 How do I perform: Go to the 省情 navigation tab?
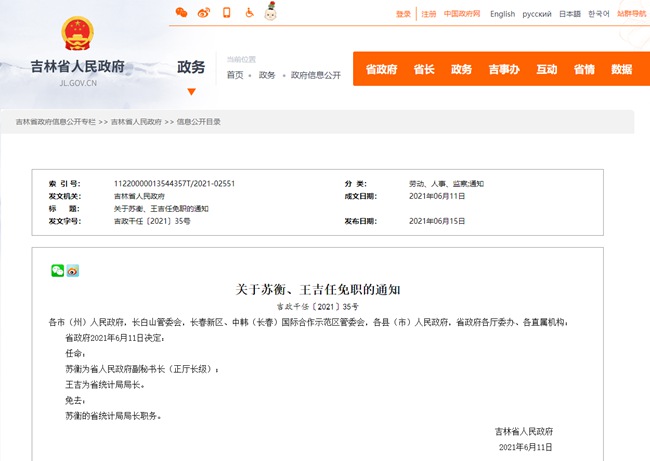[x=584, y=69]
